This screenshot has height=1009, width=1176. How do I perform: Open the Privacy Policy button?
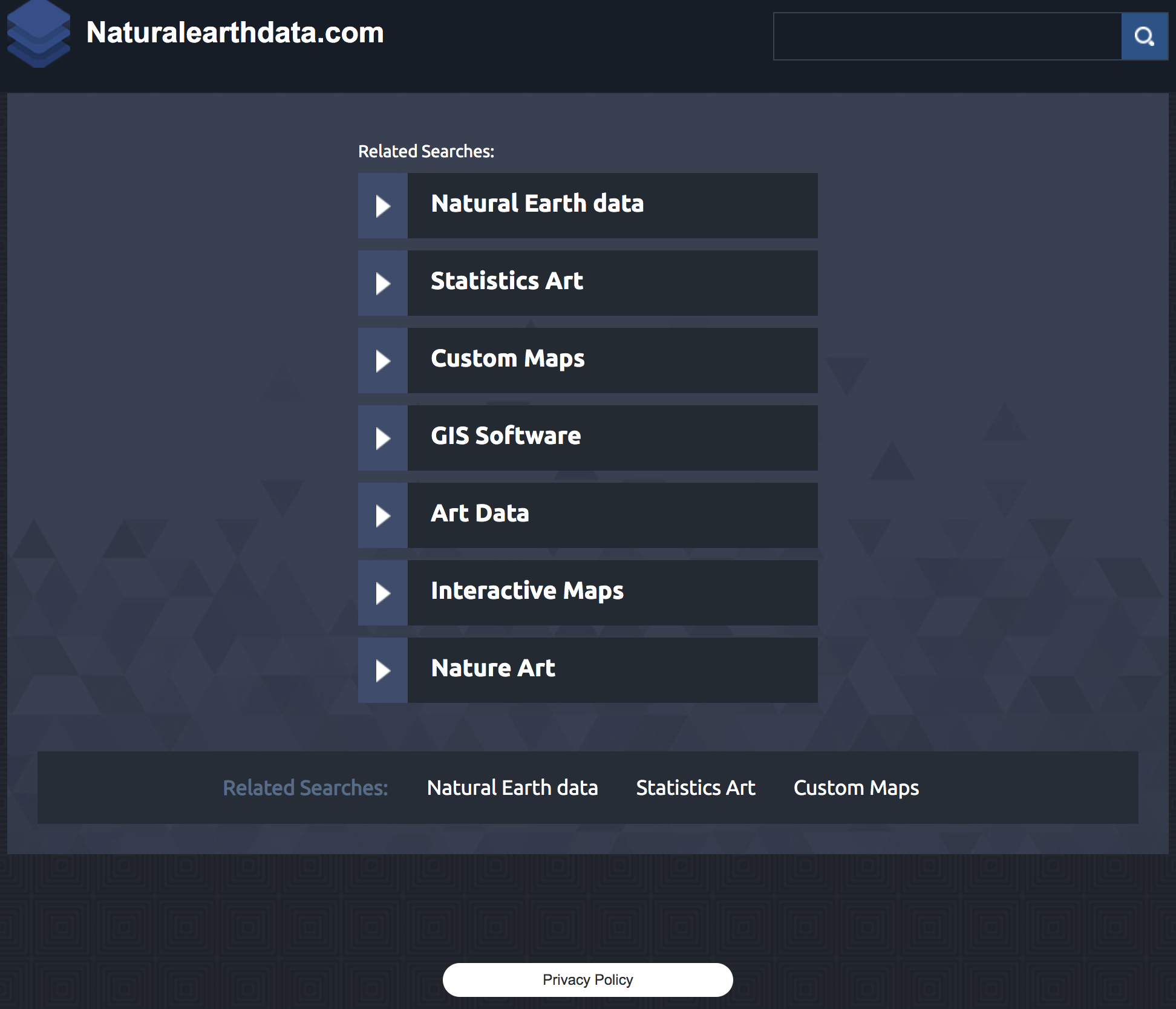[x=588, y=979]
